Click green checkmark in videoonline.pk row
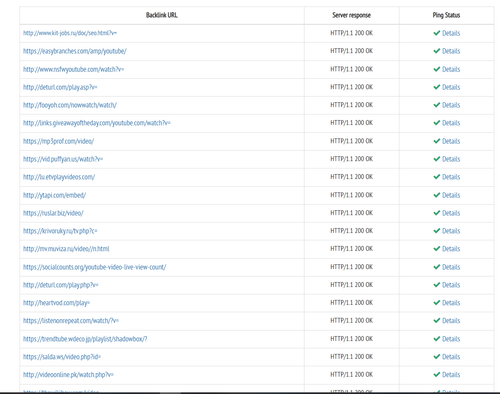 point(437,374)
